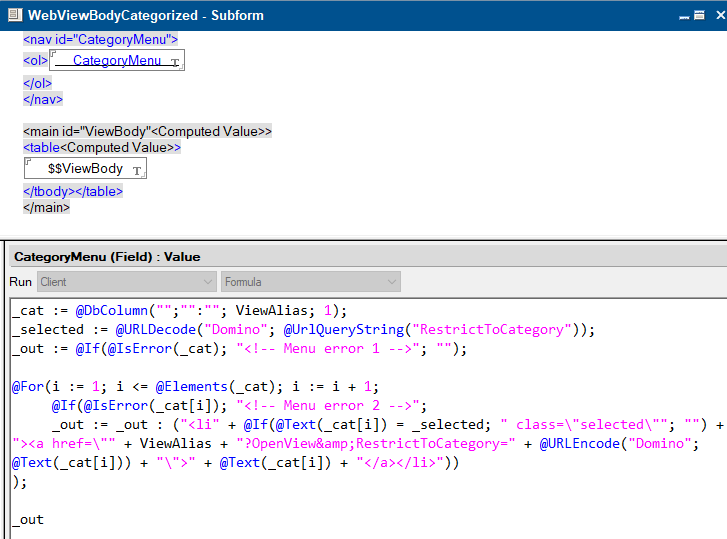Click the "<!-- Menu error 2 -->" string

coord(328,406)
